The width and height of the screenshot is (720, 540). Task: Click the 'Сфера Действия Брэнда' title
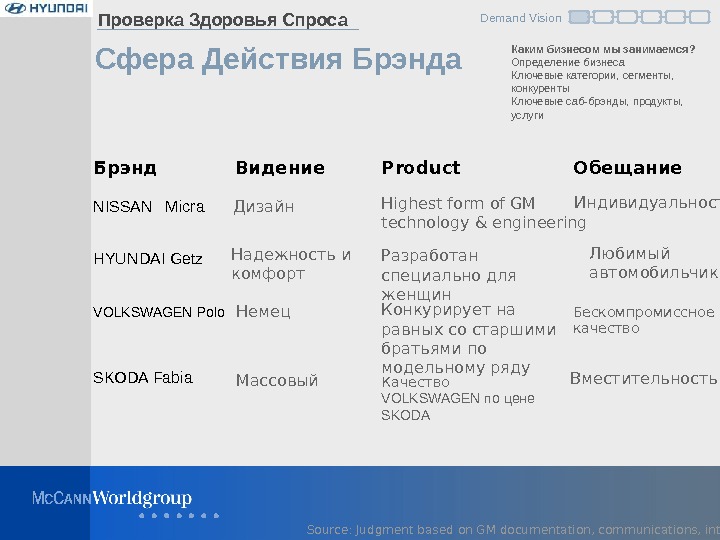[278, 60]
